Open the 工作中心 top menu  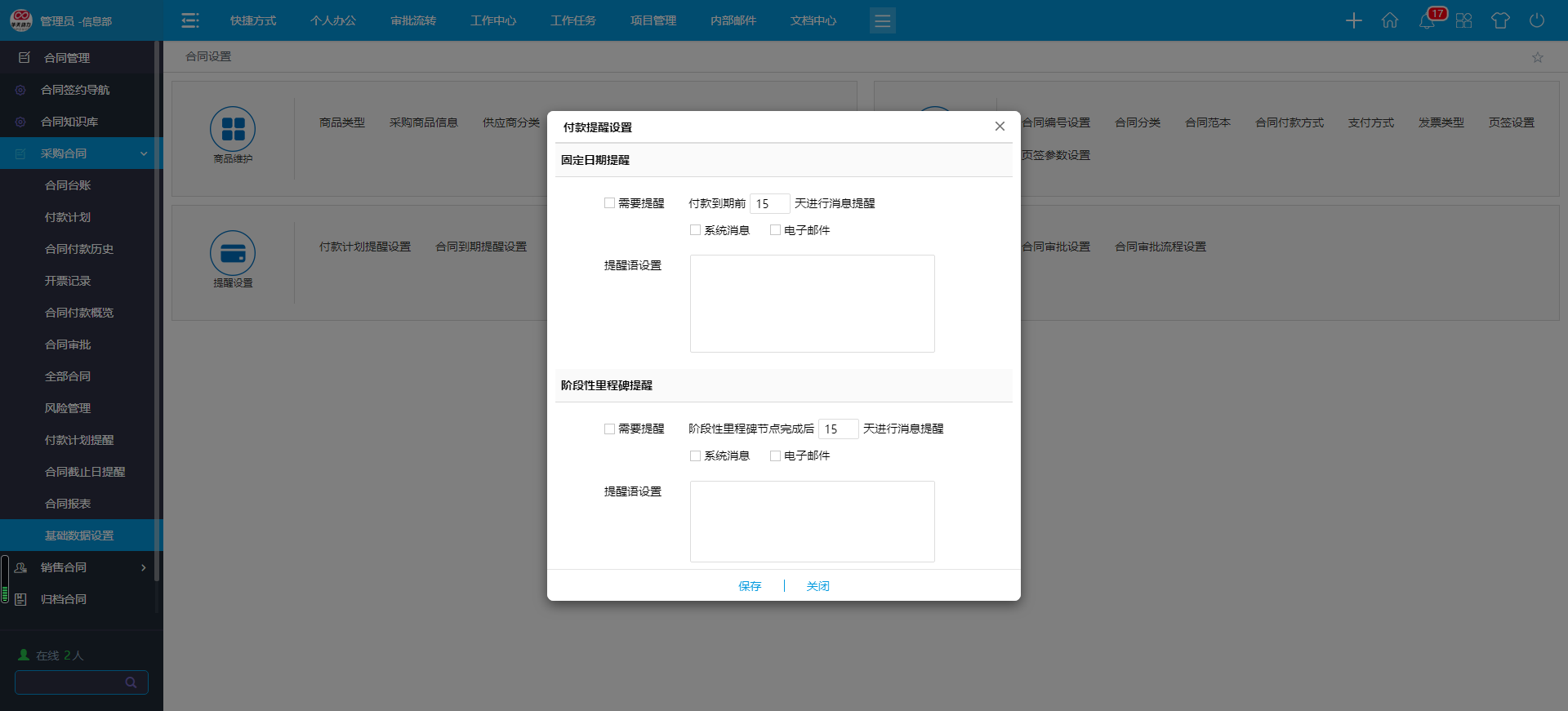[x=492, y=20]
